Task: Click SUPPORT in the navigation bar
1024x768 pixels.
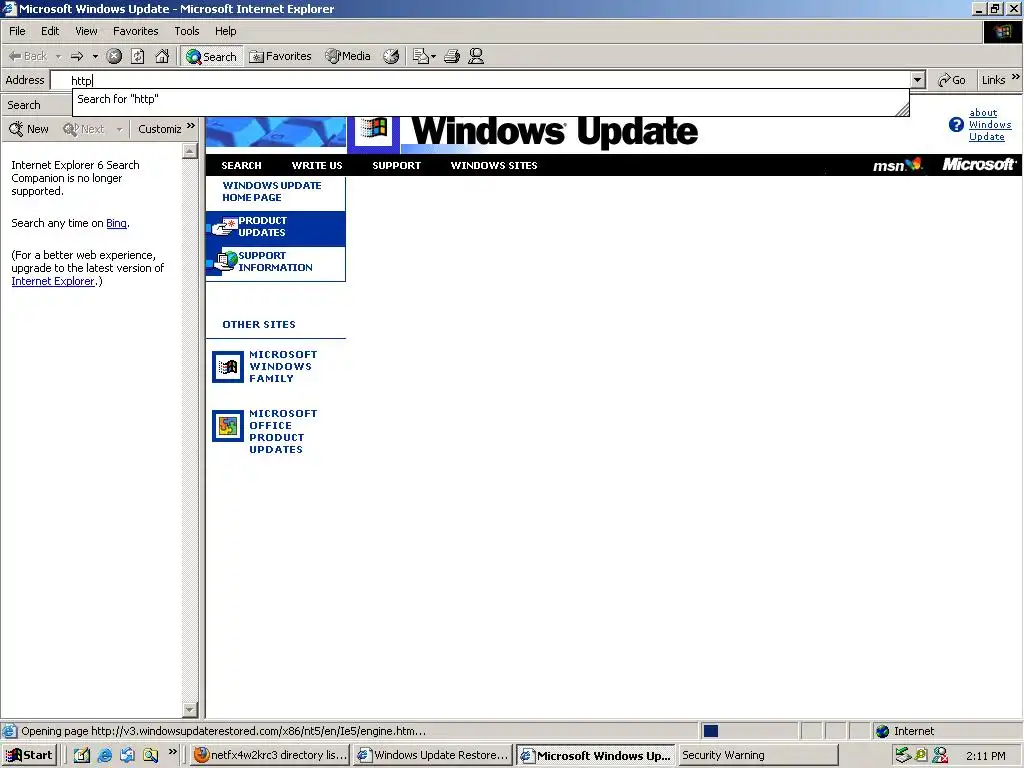Action: [x=396, y=165]
